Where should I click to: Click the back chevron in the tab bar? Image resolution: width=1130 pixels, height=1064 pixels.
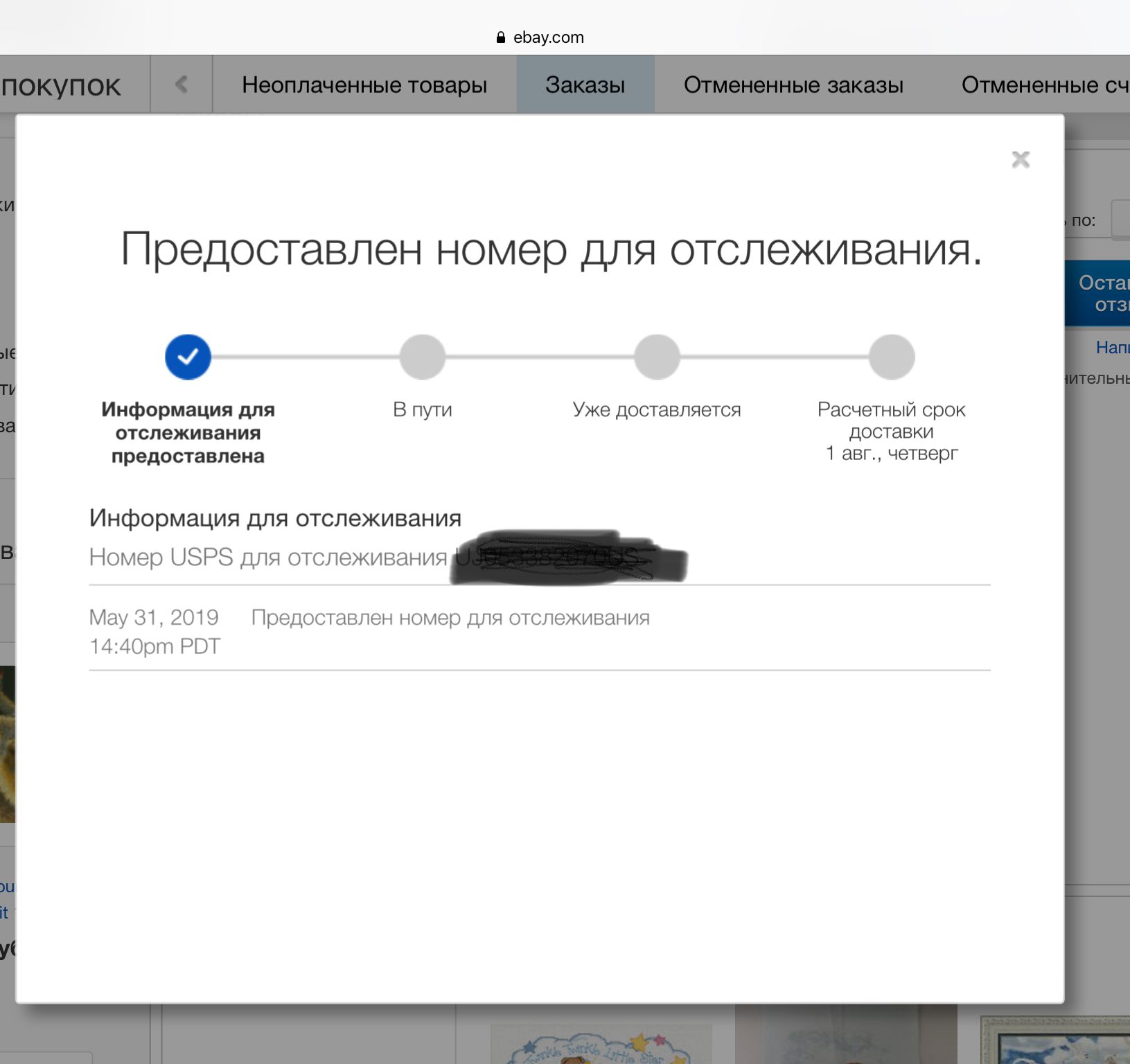182,85
